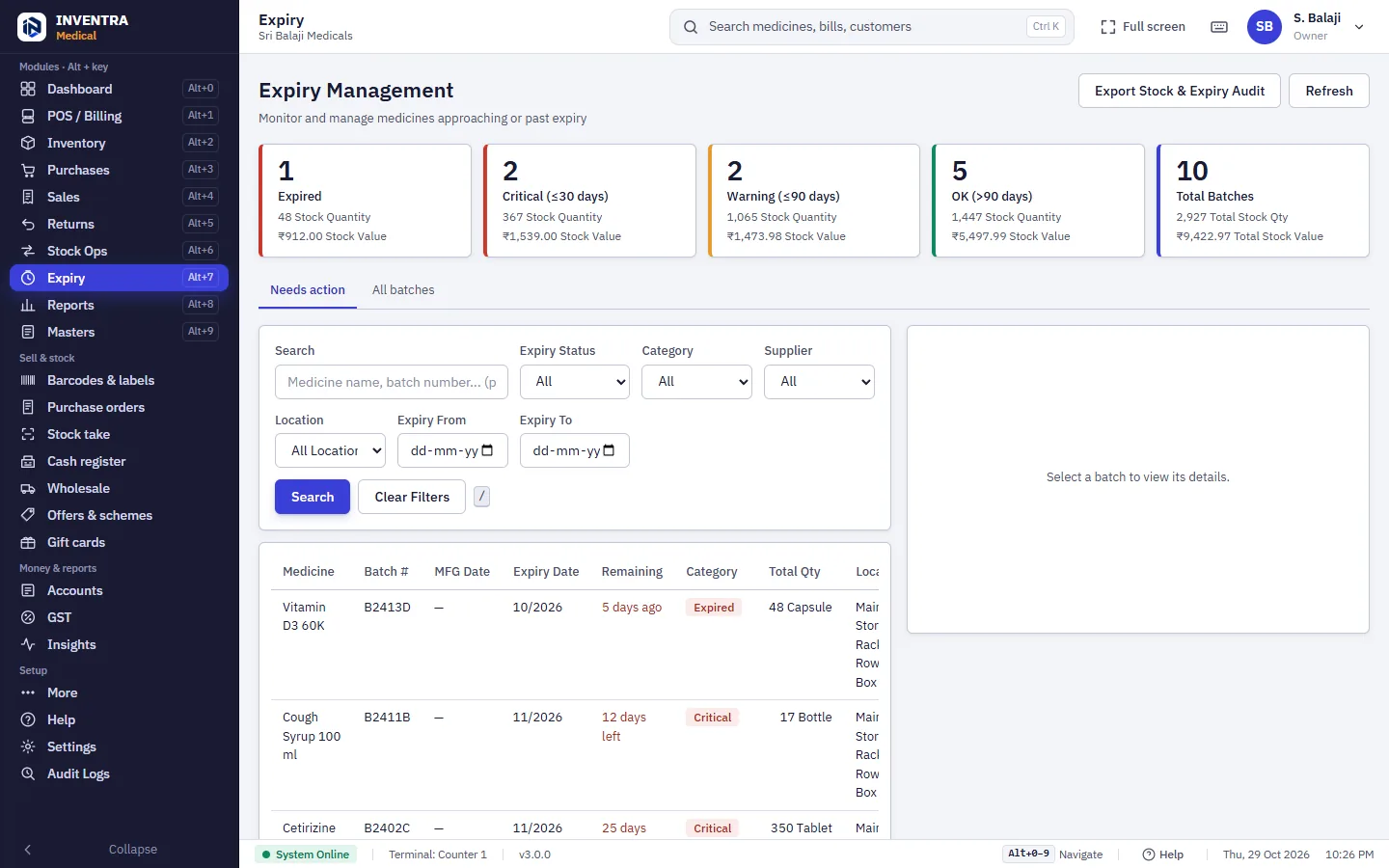Expand the Category filter dropdown

pyautogui.click(x=696, y=382)
